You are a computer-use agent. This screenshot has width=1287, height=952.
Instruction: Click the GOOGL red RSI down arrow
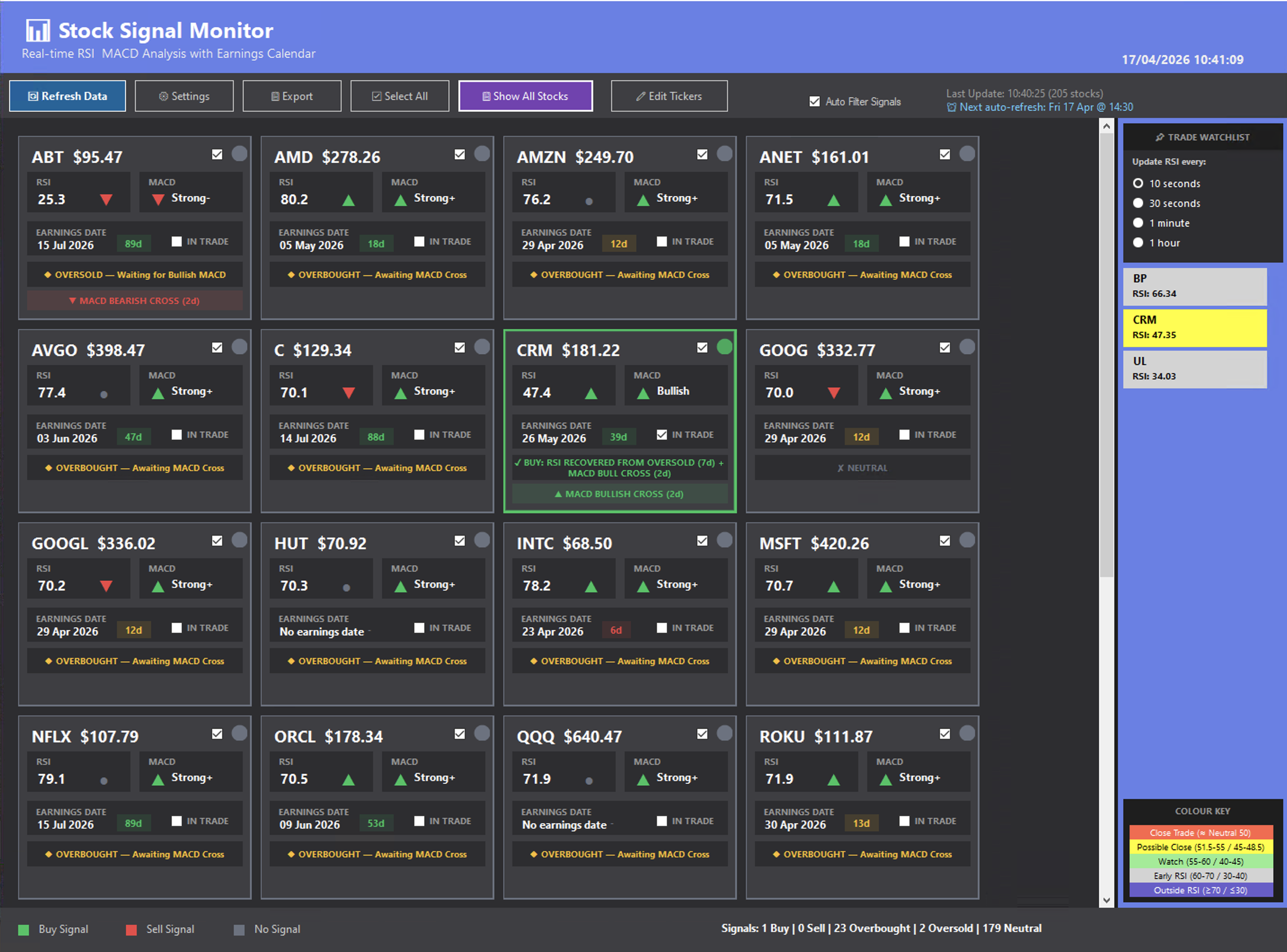pos(106,586)
